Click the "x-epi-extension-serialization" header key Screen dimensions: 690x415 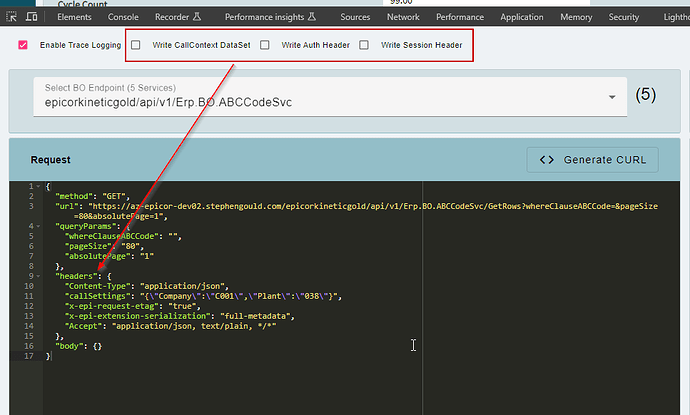tap(138, 316)
